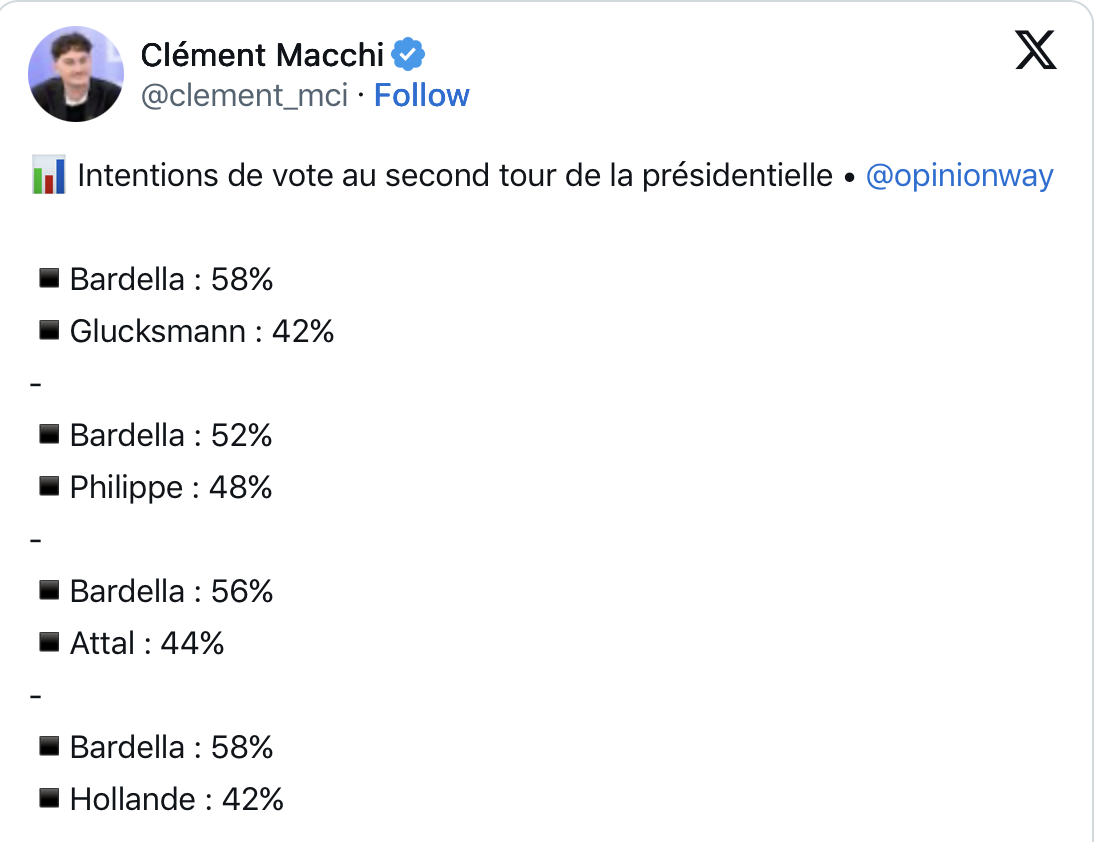The width and height of the screenshot is (1116, 842).
Task: Open Clément Macchi's profile picture
Action: [x=76, y=74]
